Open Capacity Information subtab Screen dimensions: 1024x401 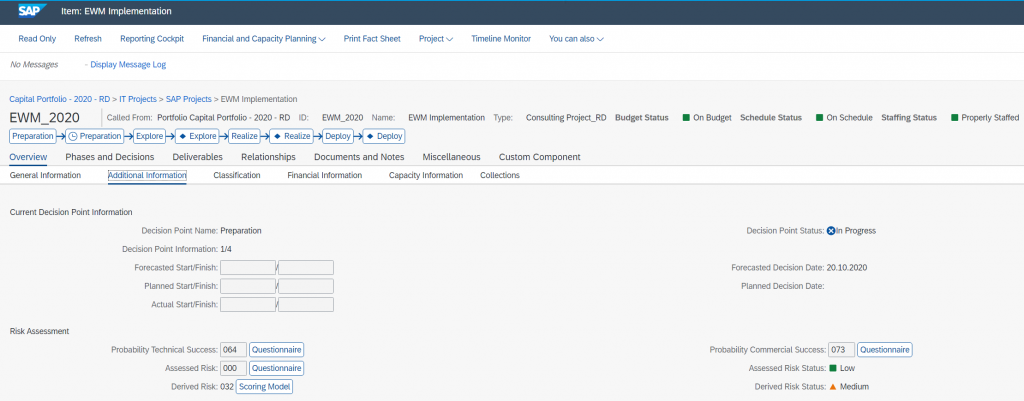426,175
